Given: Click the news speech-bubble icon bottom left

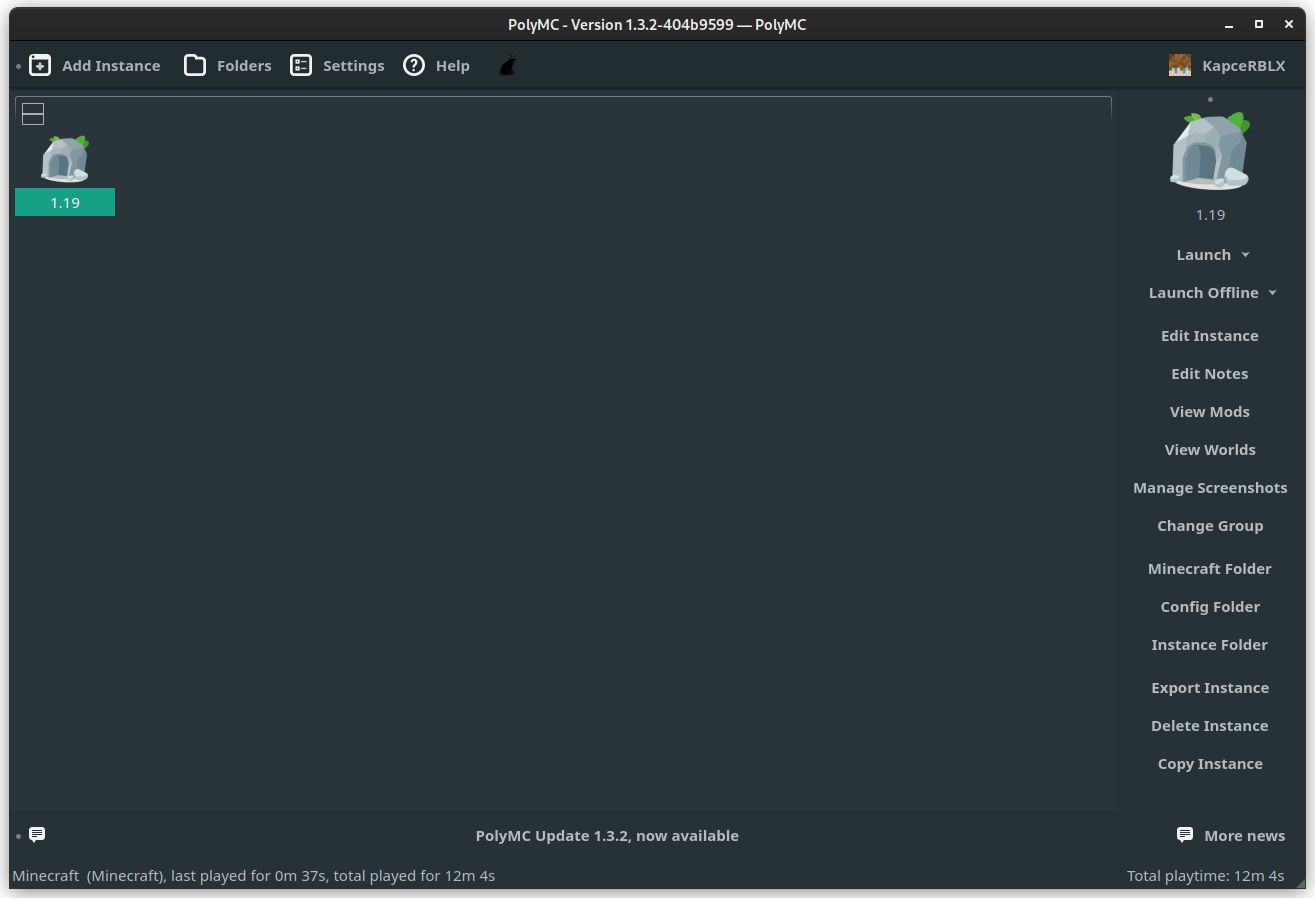Looking at the screenshot, I should pos(37,834).
